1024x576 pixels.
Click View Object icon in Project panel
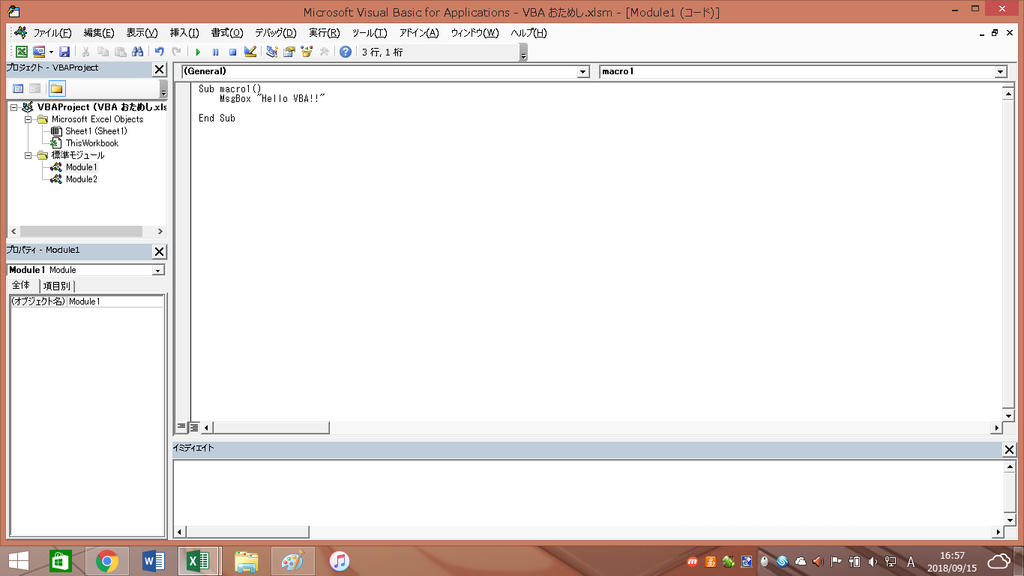click(35, 88)
